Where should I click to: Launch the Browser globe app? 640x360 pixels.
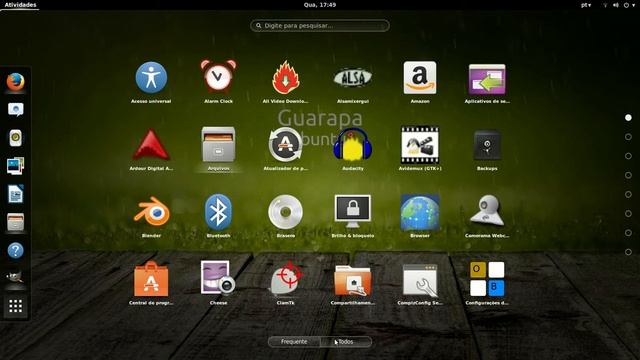(x=420, y=212)
